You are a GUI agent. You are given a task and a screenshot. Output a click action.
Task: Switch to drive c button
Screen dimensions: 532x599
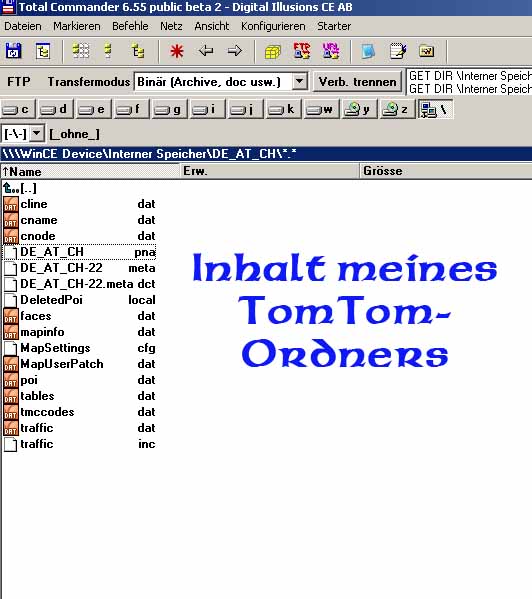(x=18, y=110)
